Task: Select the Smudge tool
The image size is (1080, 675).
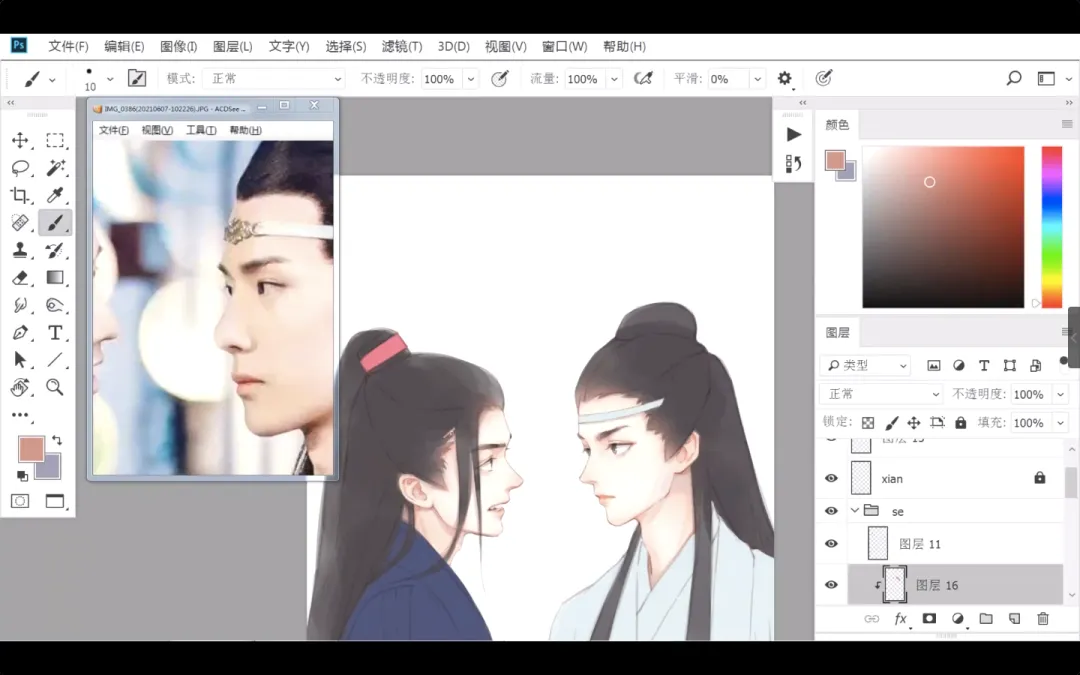Action: (x=20, y=305)
